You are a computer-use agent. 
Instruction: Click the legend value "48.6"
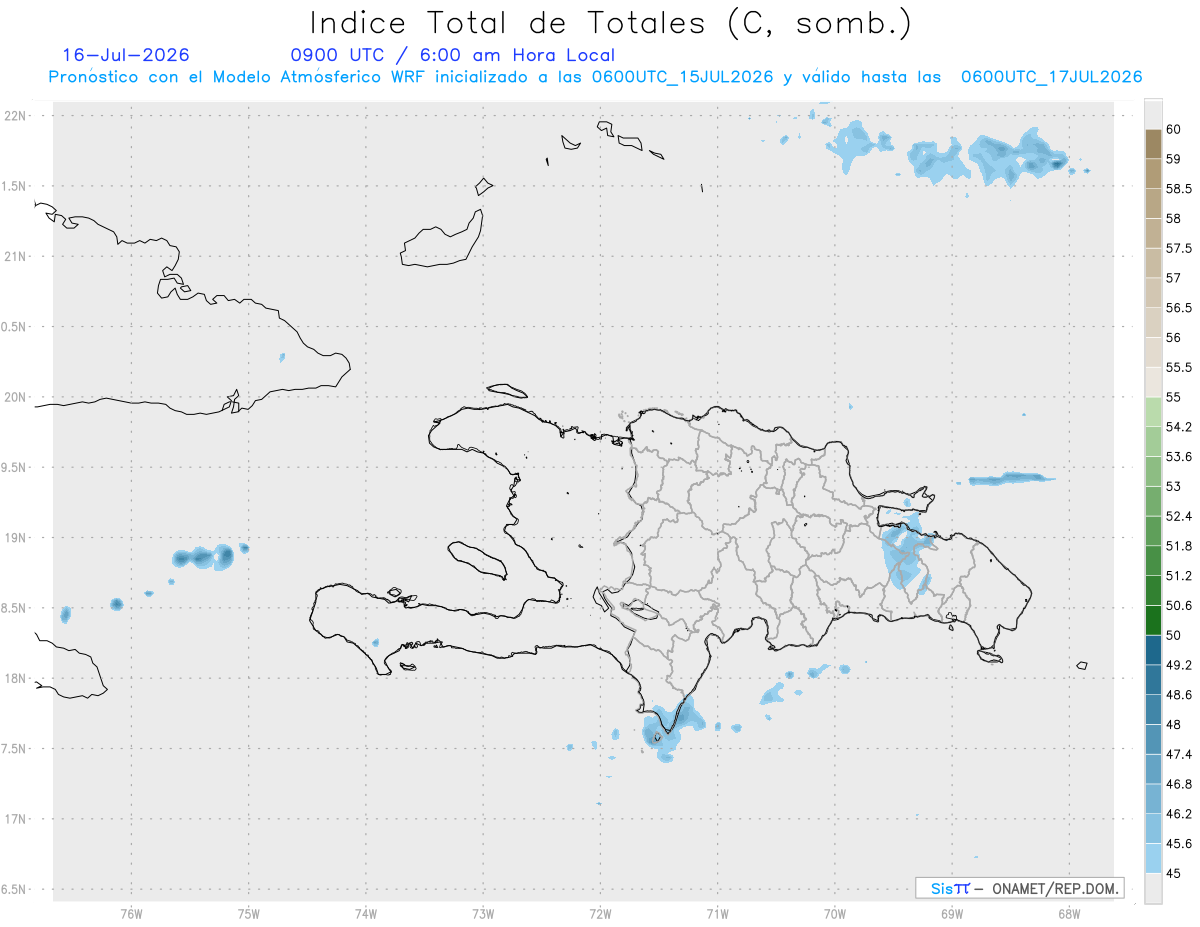point(1178,695)
